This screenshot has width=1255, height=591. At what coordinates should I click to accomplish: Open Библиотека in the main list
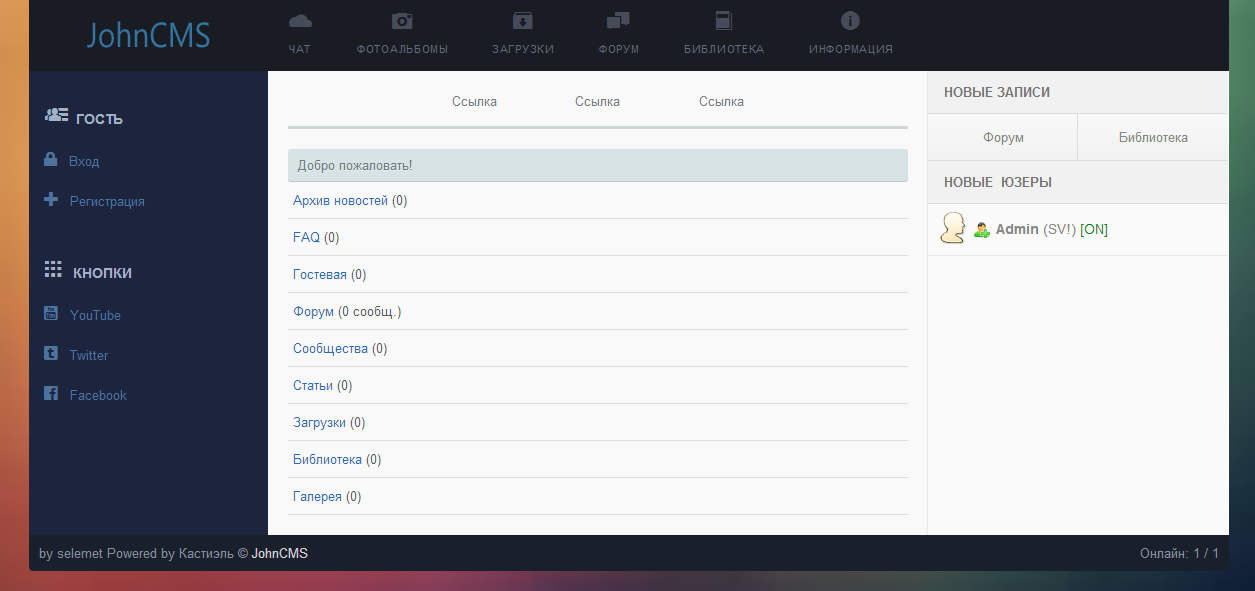(x=327, y=459)
